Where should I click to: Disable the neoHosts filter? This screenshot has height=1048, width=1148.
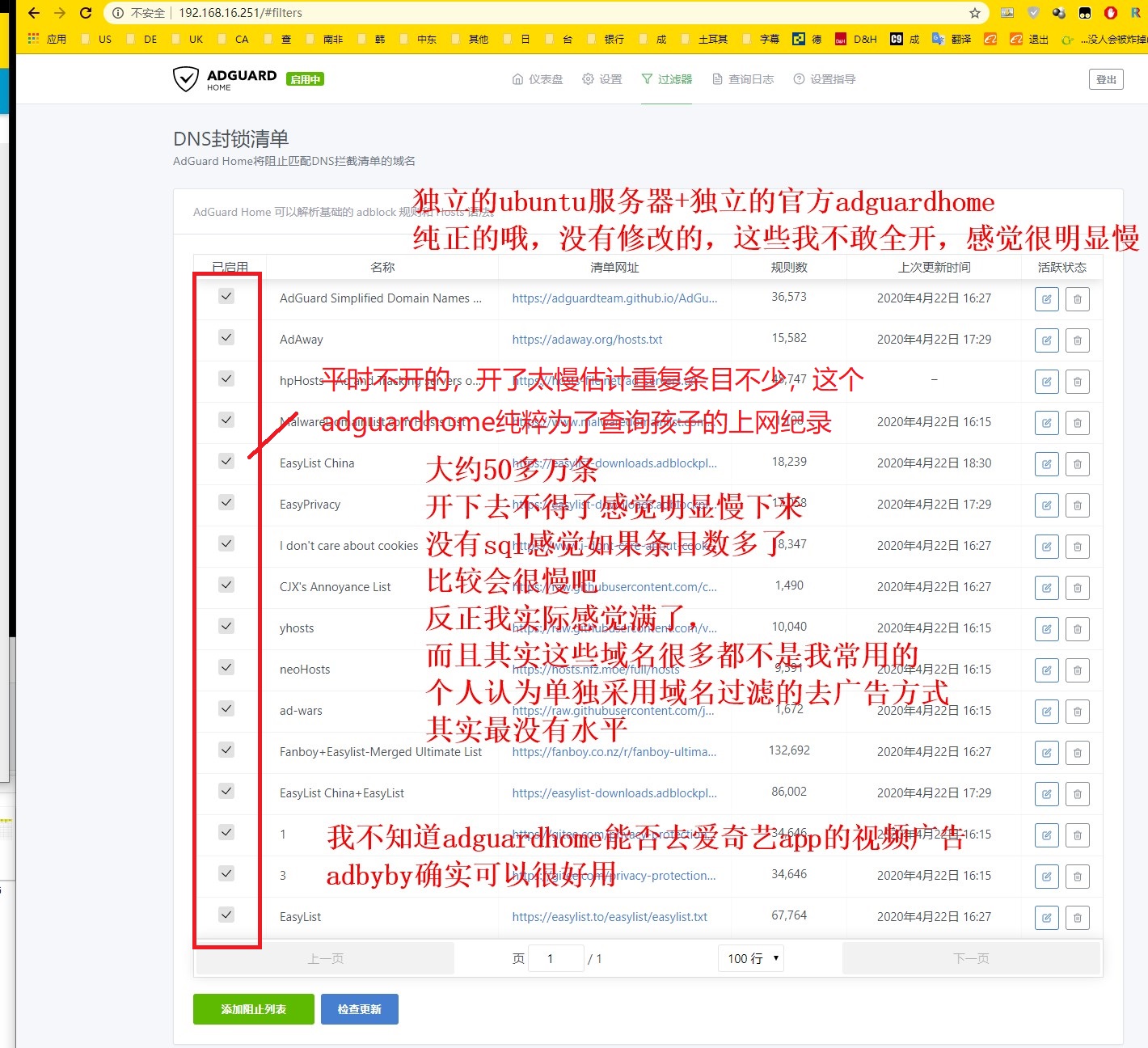pos(226,667)
